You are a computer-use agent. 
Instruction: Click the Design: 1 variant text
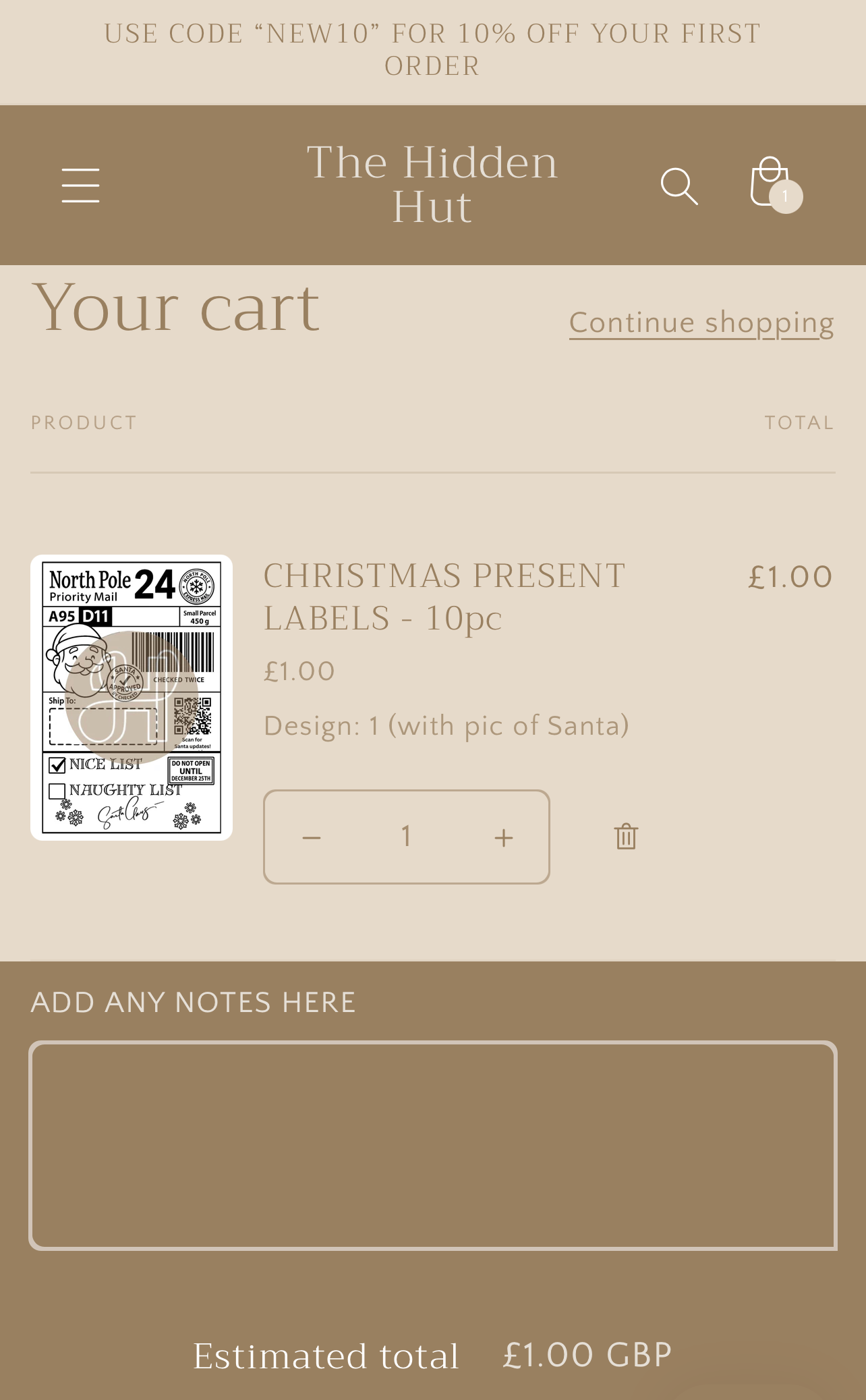446,725
